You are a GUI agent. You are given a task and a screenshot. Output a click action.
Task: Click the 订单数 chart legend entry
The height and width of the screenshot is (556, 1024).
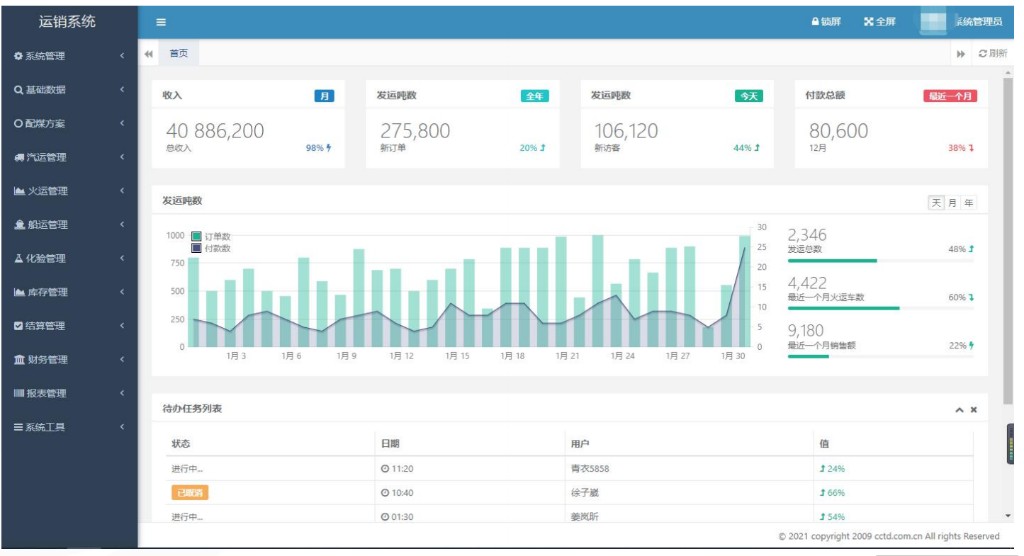click(211, 237)
